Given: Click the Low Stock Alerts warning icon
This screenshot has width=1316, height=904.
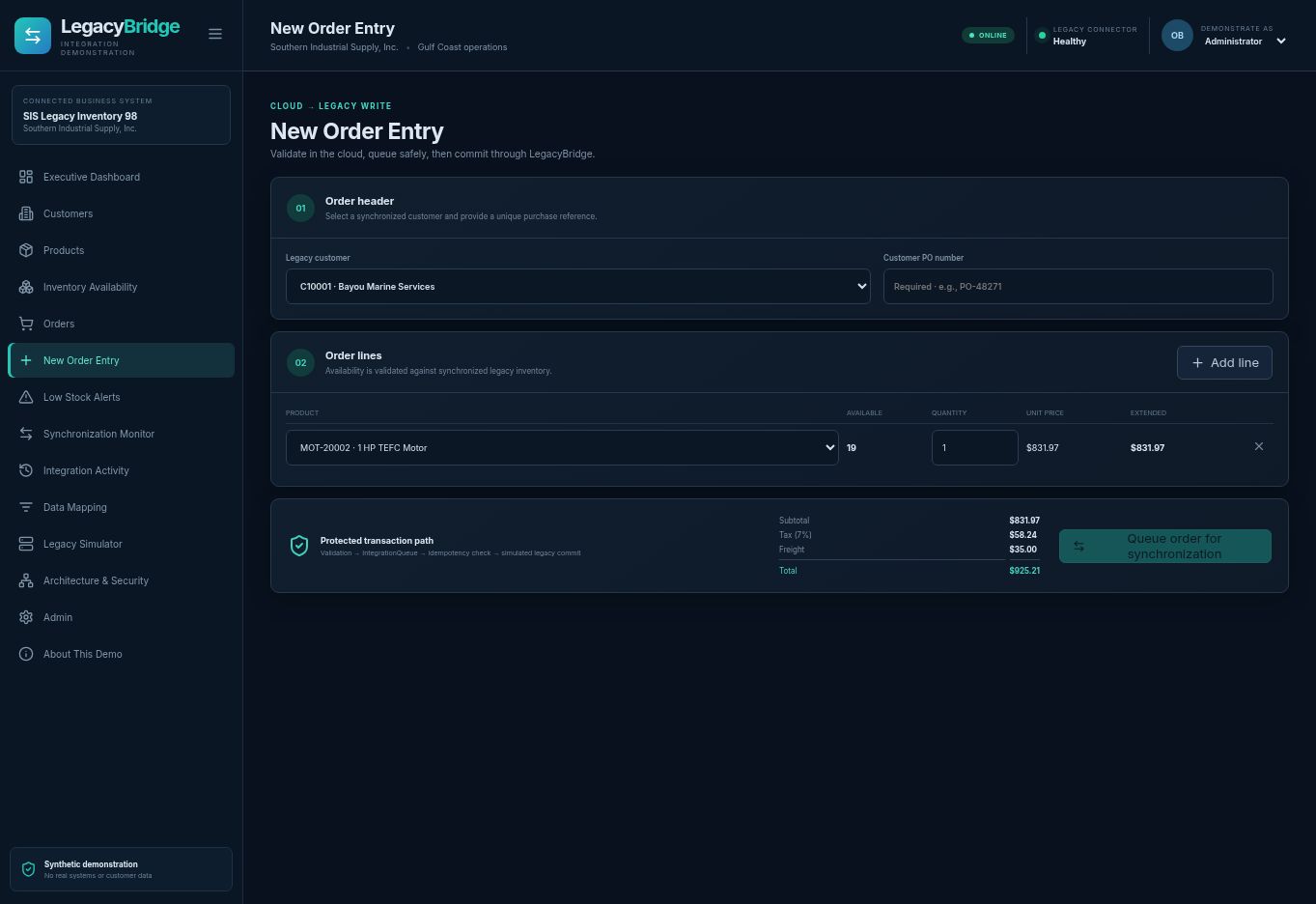Looking at the screenshot, I should (26, 397).
